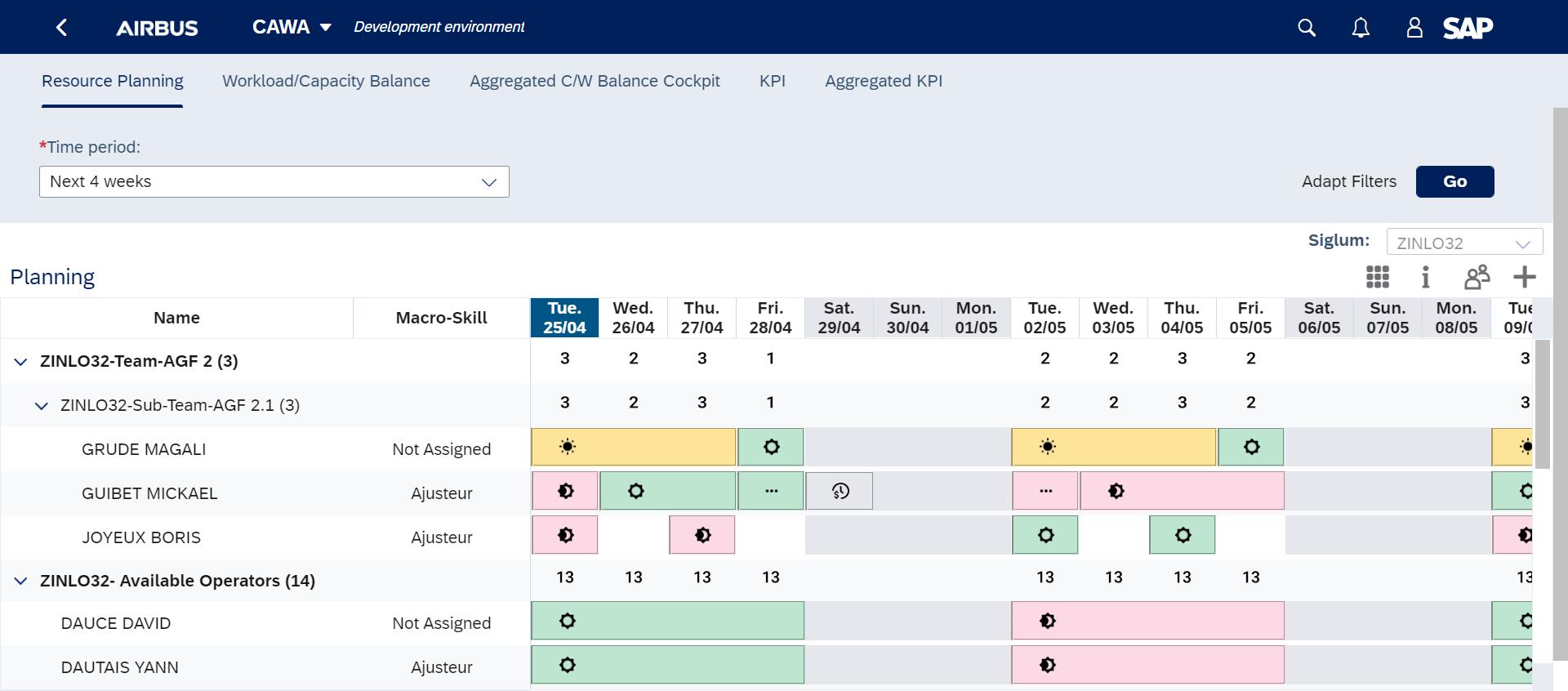
Task: Click DAUCE DAVID name
Action: pyautogui.click(x=116, y=623)
